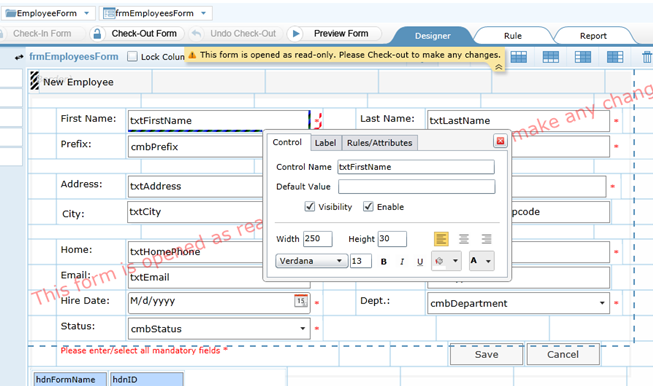This screenshot has height=386, width=653.
Task: Click the mandatory fields warning text
Action: click(x=144, y=351)
